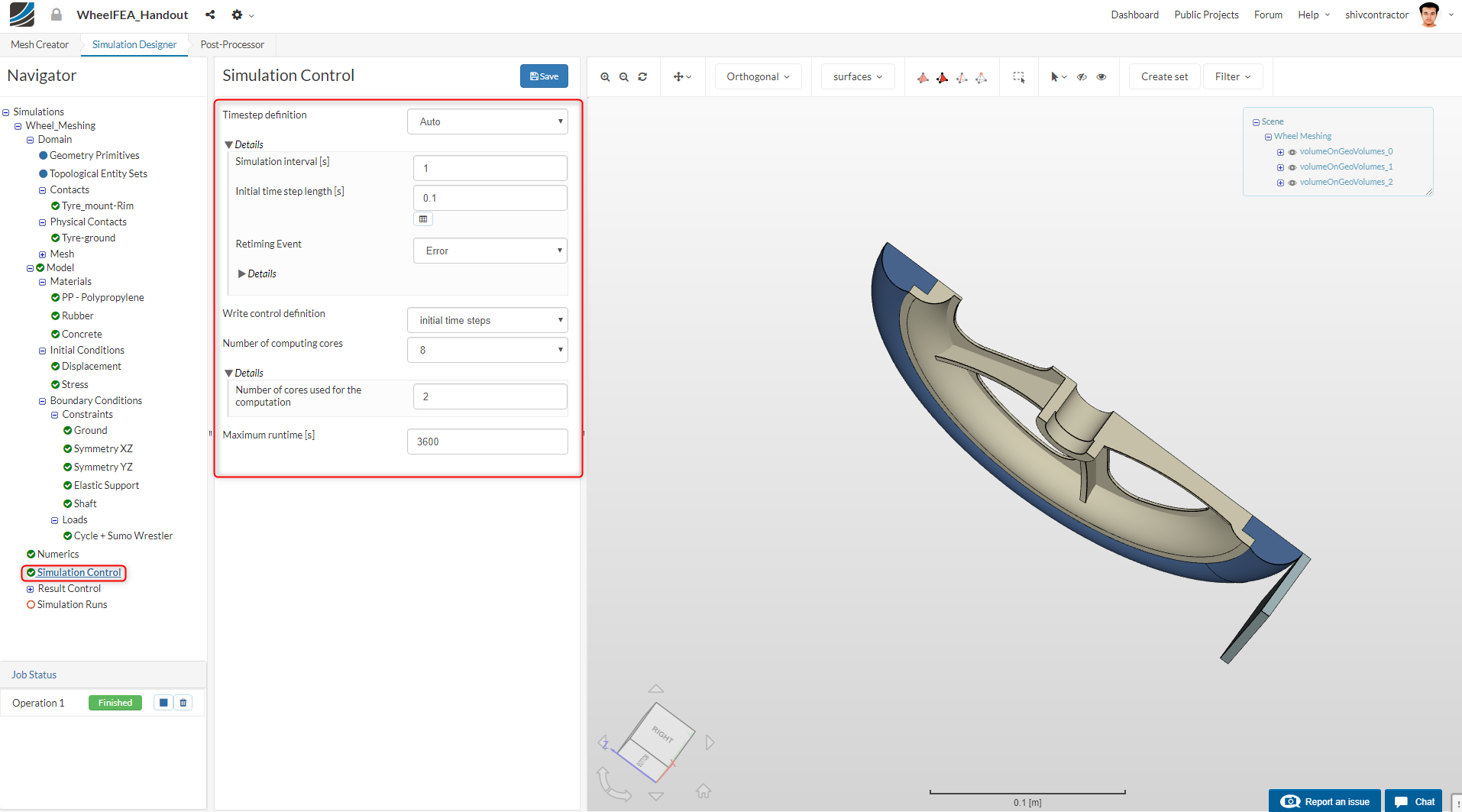1462x812 pixels.
Task: Stop Operation 1 using square icon
Action: [163, 703]
